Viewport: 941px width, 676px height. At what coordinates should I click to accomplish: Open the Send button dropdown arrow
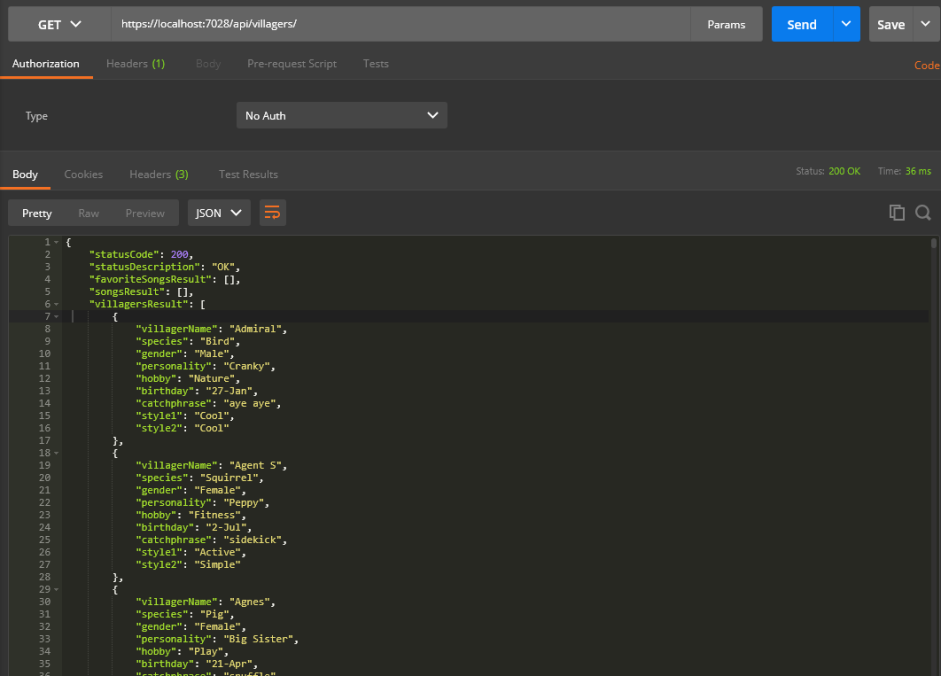(846, 23)
